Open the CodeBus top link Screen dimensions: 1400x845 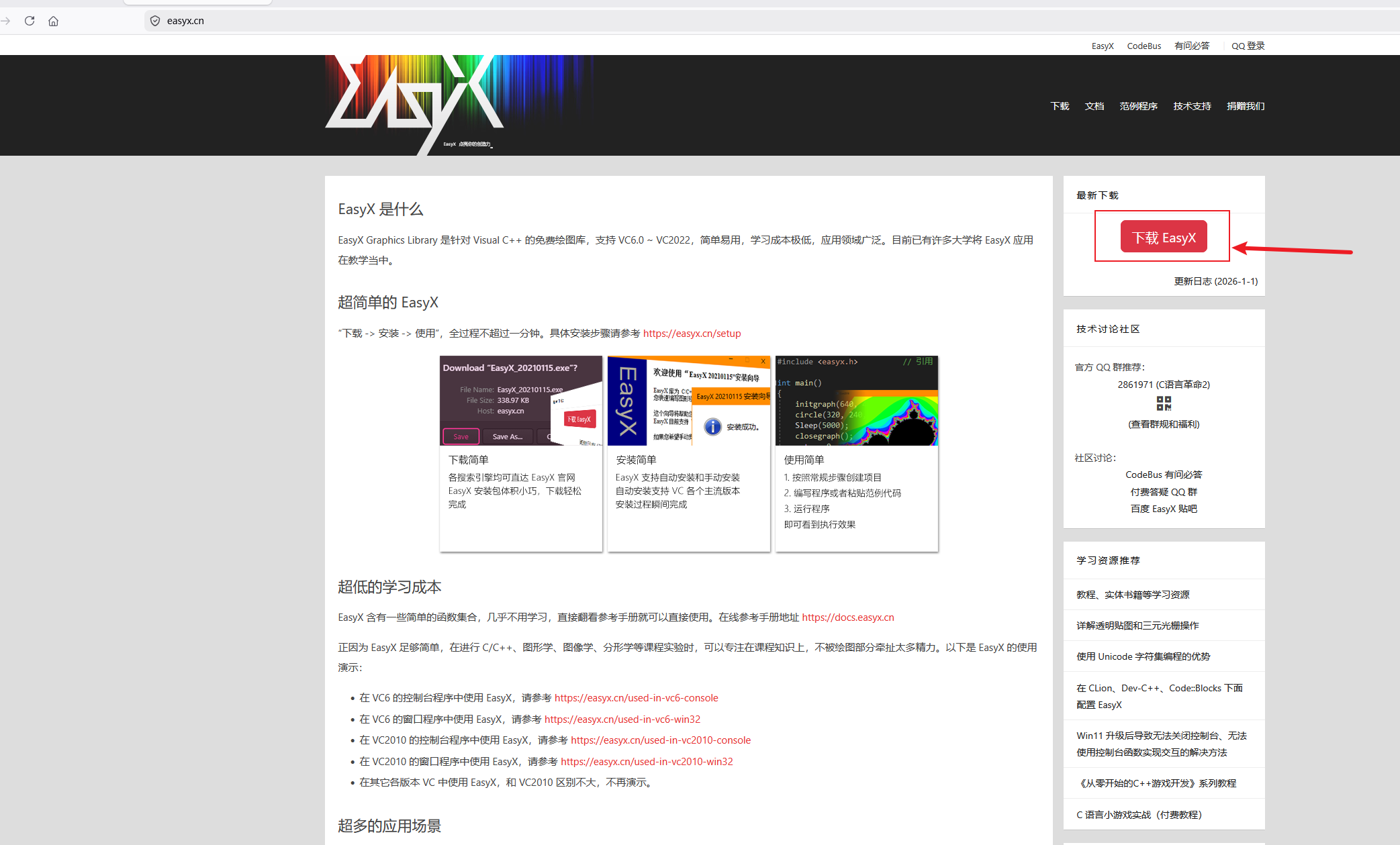[x=1144, y=46]
